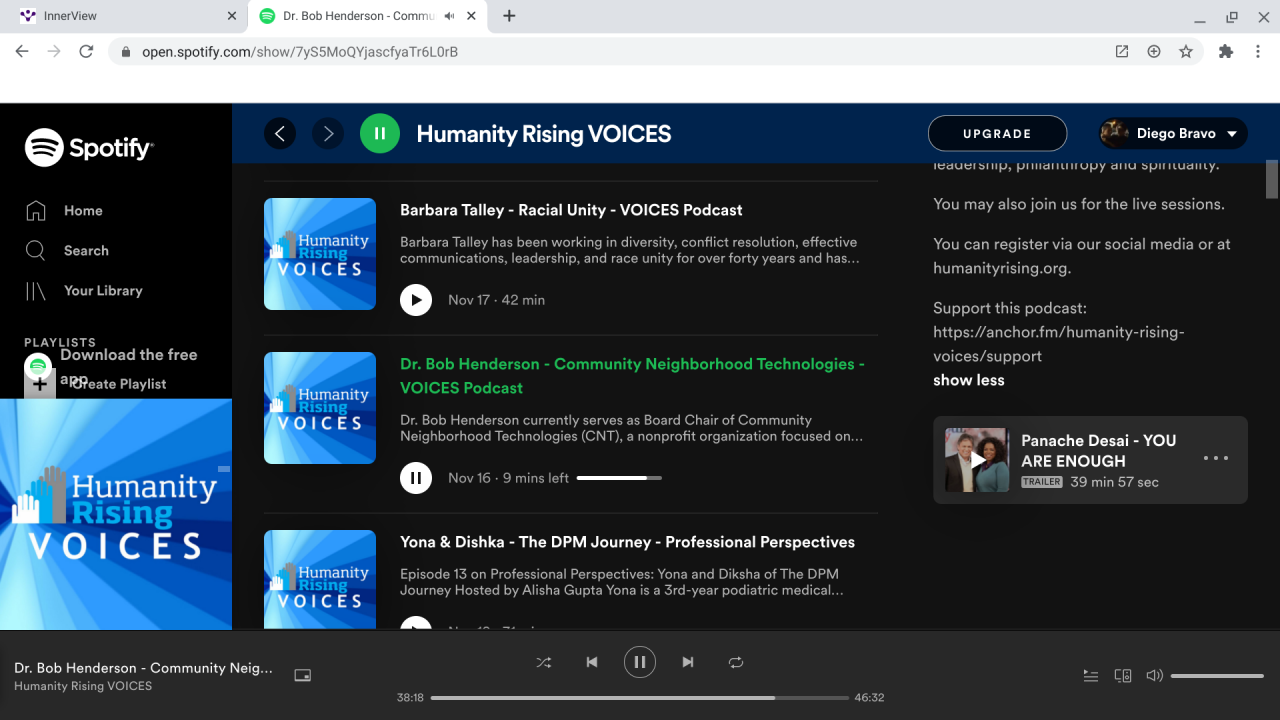1280x720 pixels.
Task: Open more options for Panache Desai trailer
Action: click(x=1216, y=459)
